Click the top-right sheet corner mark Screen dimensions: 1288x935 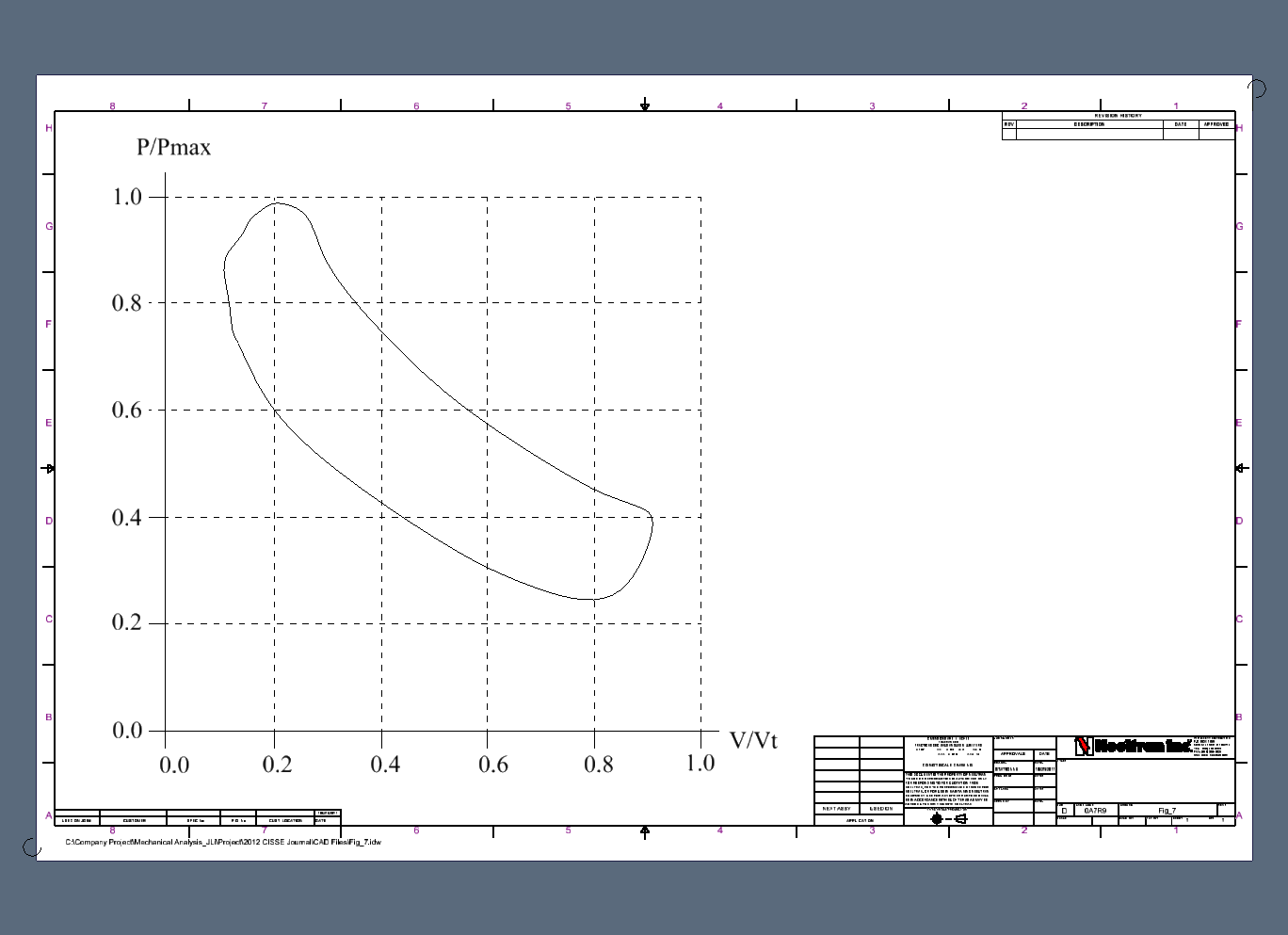(1257, 88)
